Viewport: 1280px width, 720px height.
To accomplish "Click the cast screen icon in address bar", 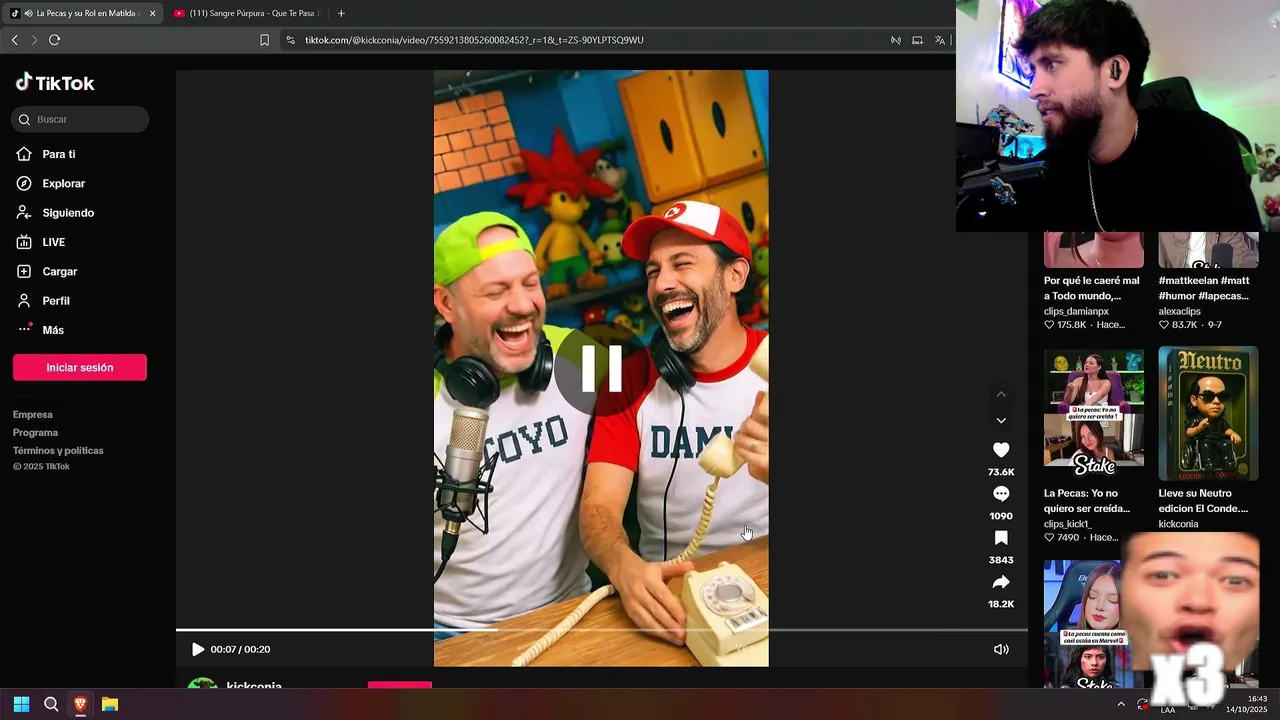I will pos(917,40).
